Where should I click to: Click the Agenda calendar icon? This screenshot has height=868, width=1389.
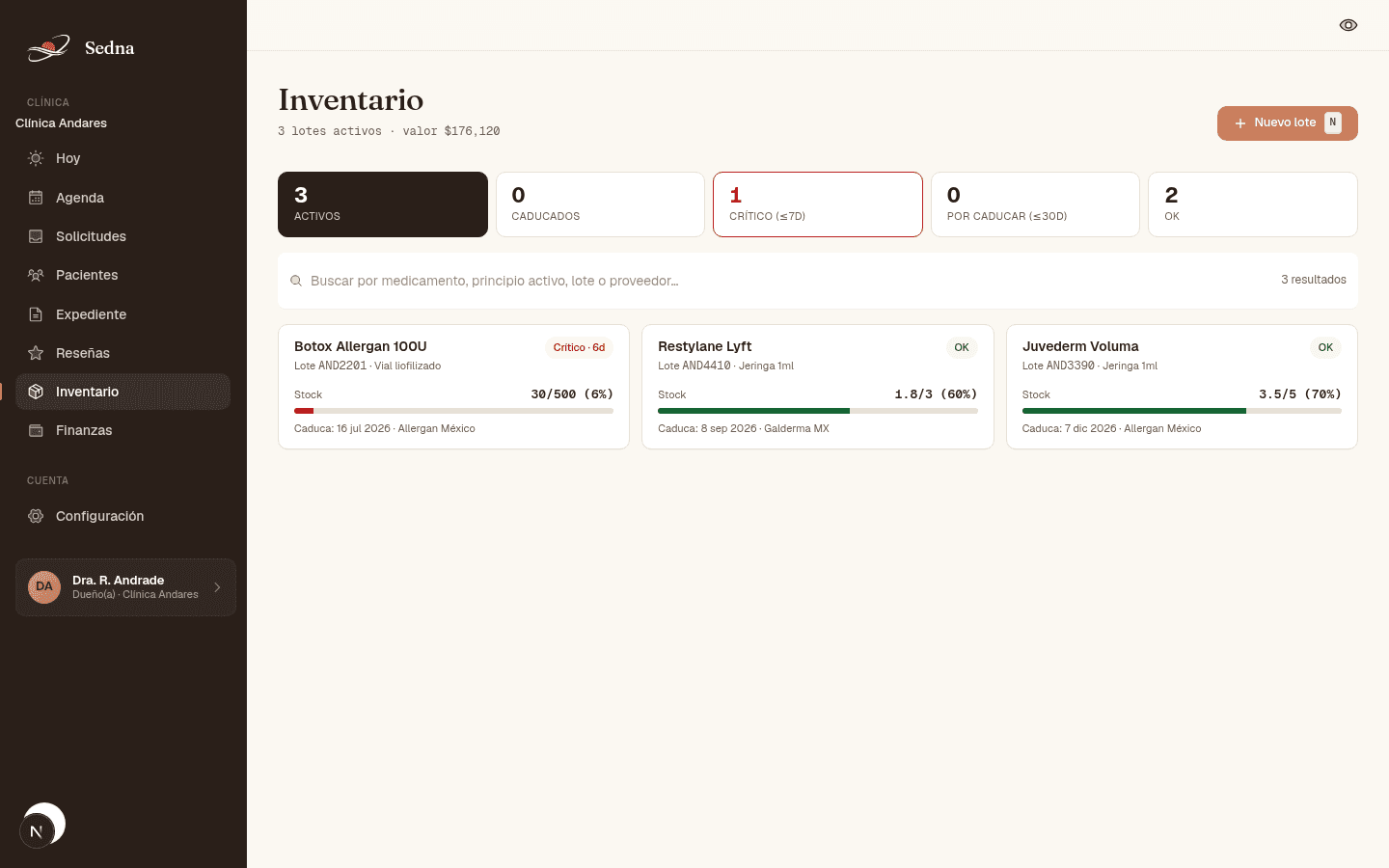coord(36,198)
